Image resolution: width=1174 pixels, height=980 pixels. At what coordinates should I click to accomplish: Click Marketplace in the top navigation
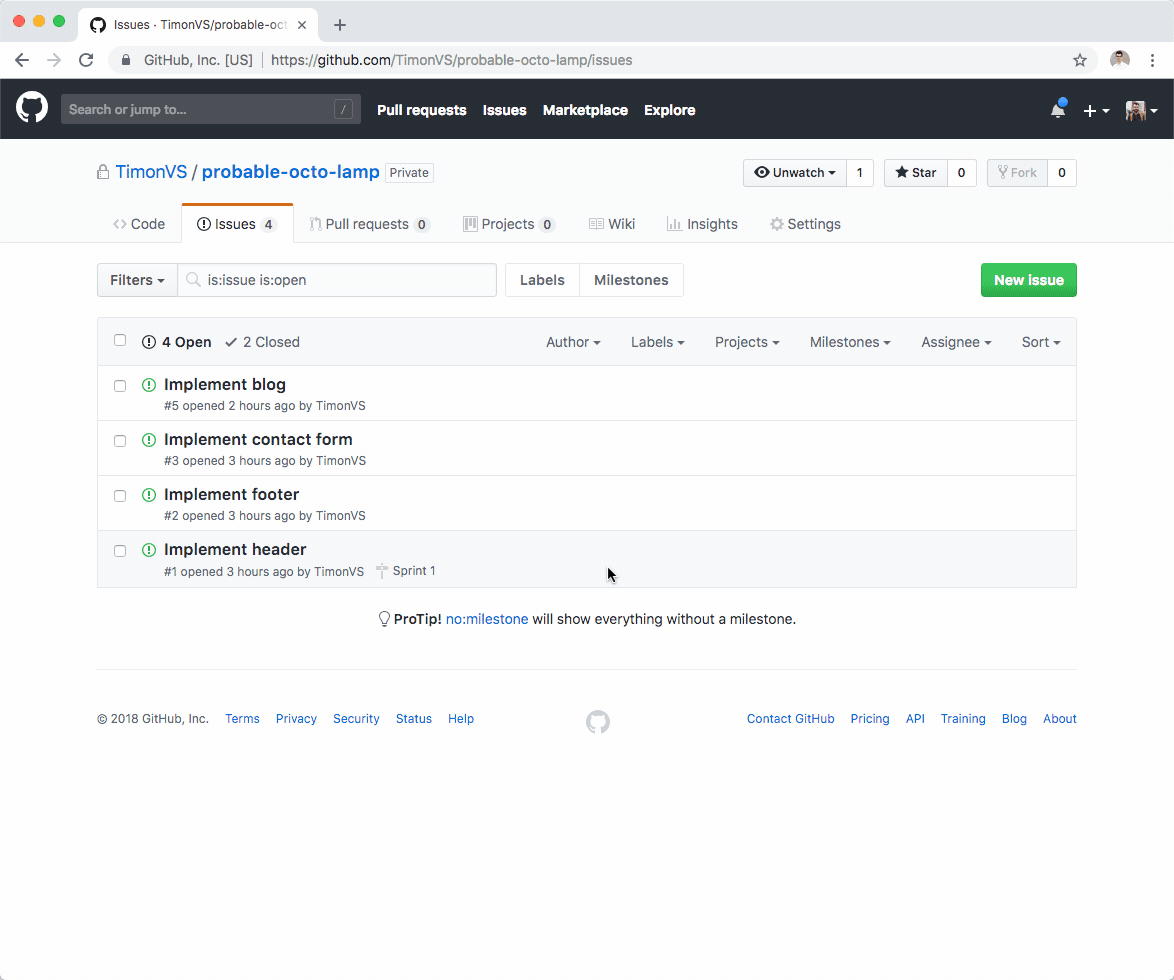click(x=586, y=110)
